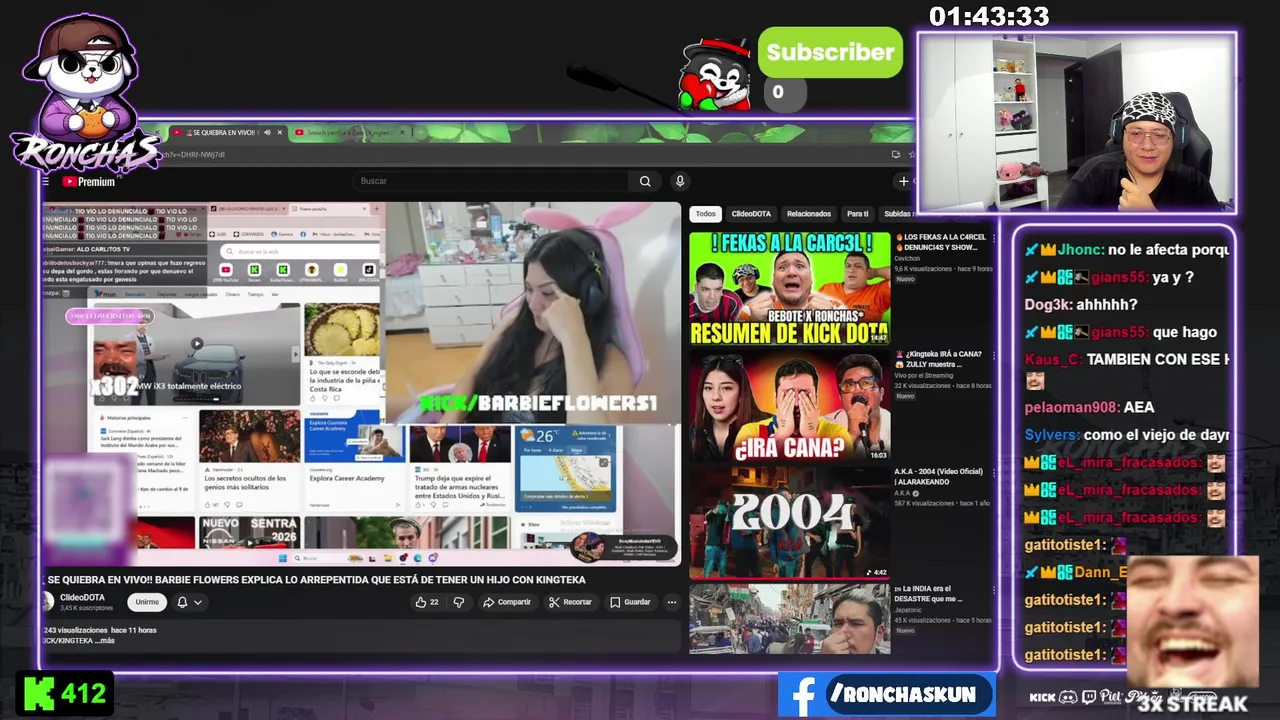Screen dimensions: 1280x720
Task: Select the Subidas filter chip
Action: pos(898,214)
